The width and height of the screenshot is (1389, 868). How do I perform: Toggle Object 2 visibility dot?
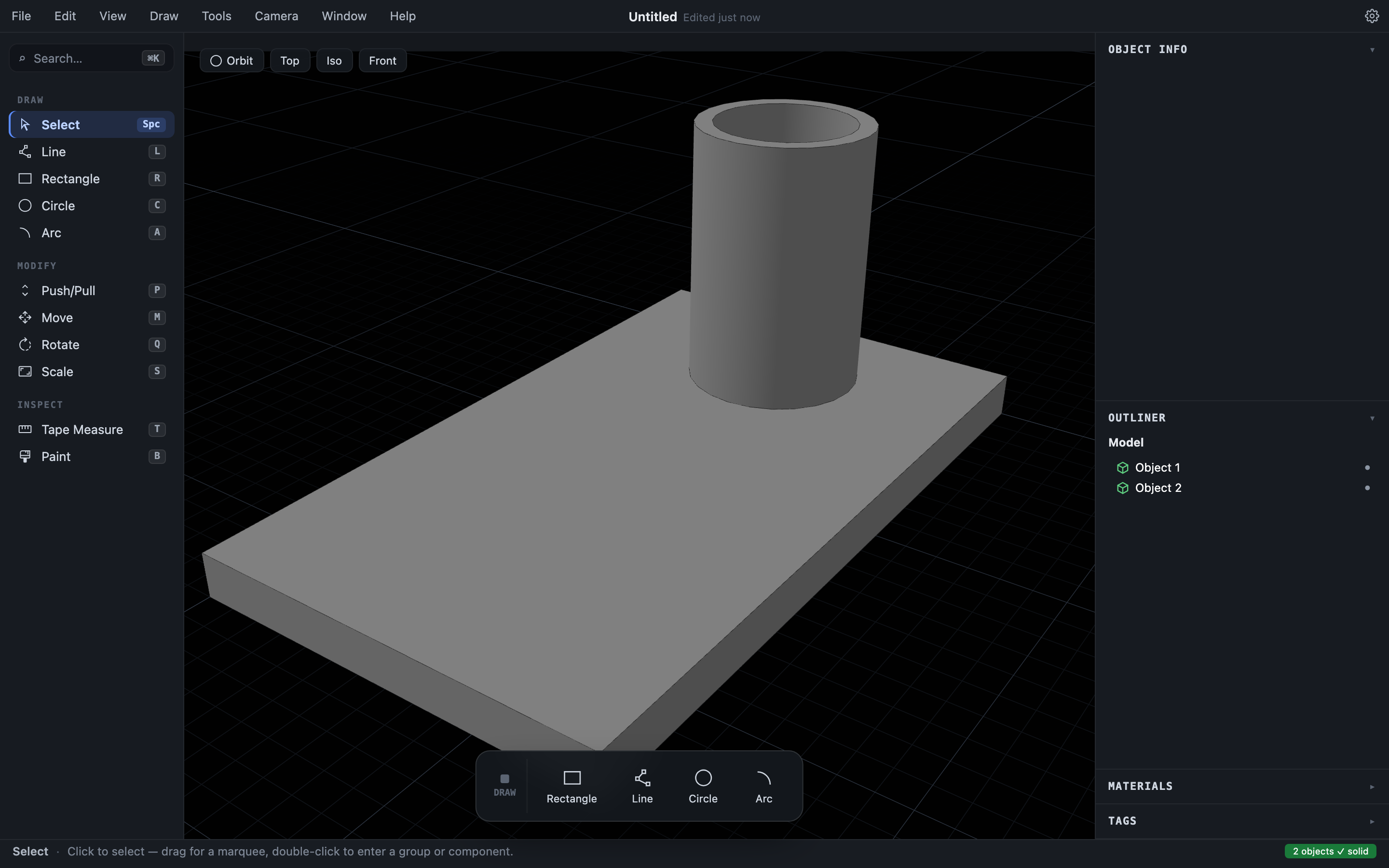tap(1367, 488)
